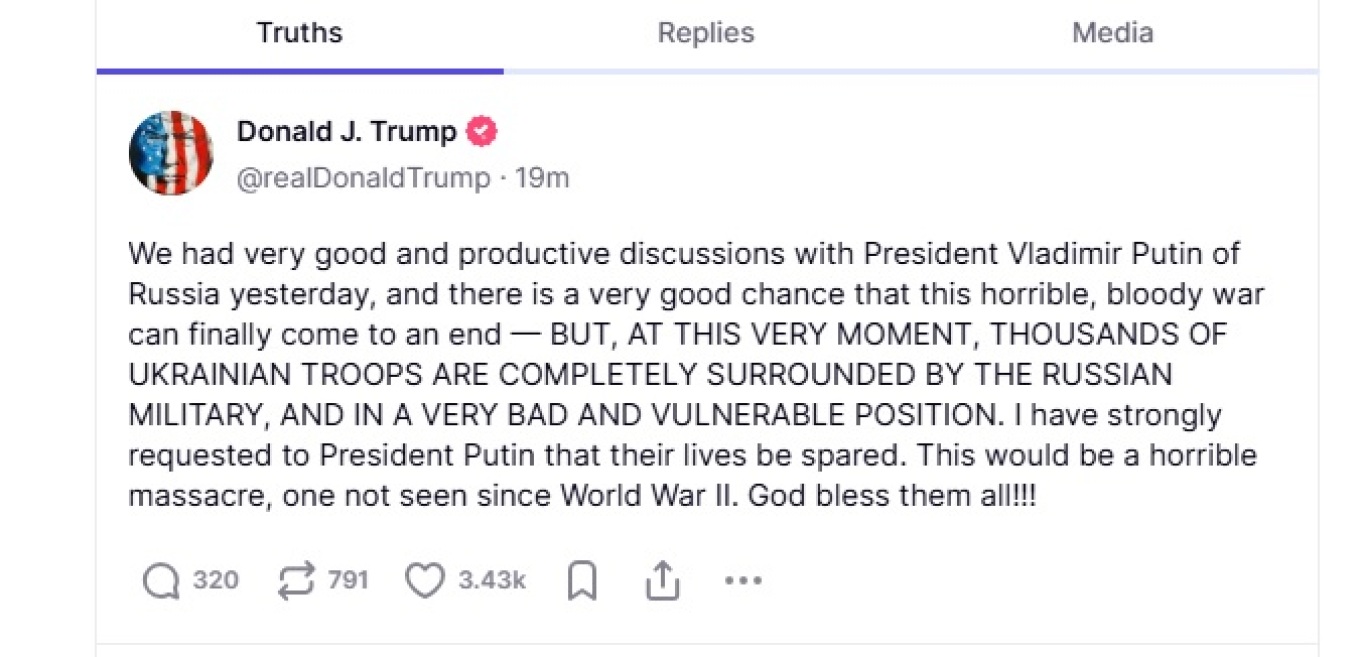Bookmark this Trump post
This screenshot has height=657, width=1360.
tap(581, 580)
